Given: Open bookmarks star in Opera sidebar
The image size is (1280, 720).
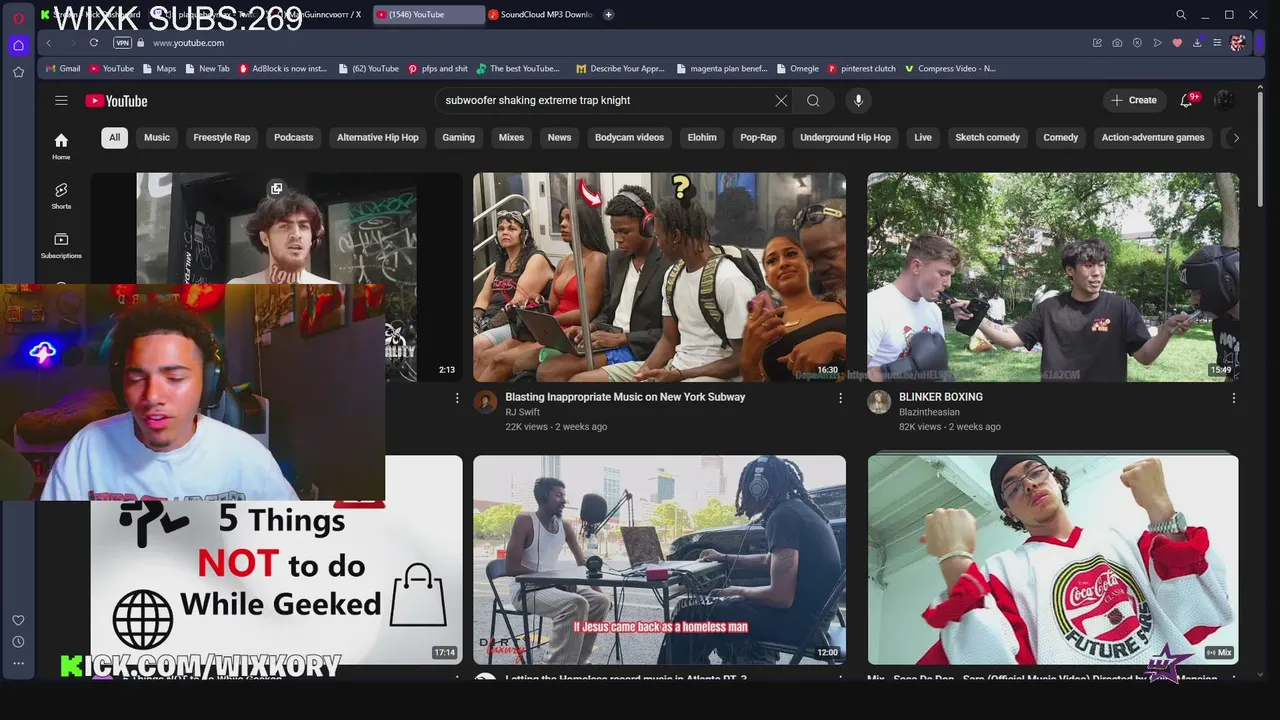Looking at the screenshot, I should [x=18, y=72].
